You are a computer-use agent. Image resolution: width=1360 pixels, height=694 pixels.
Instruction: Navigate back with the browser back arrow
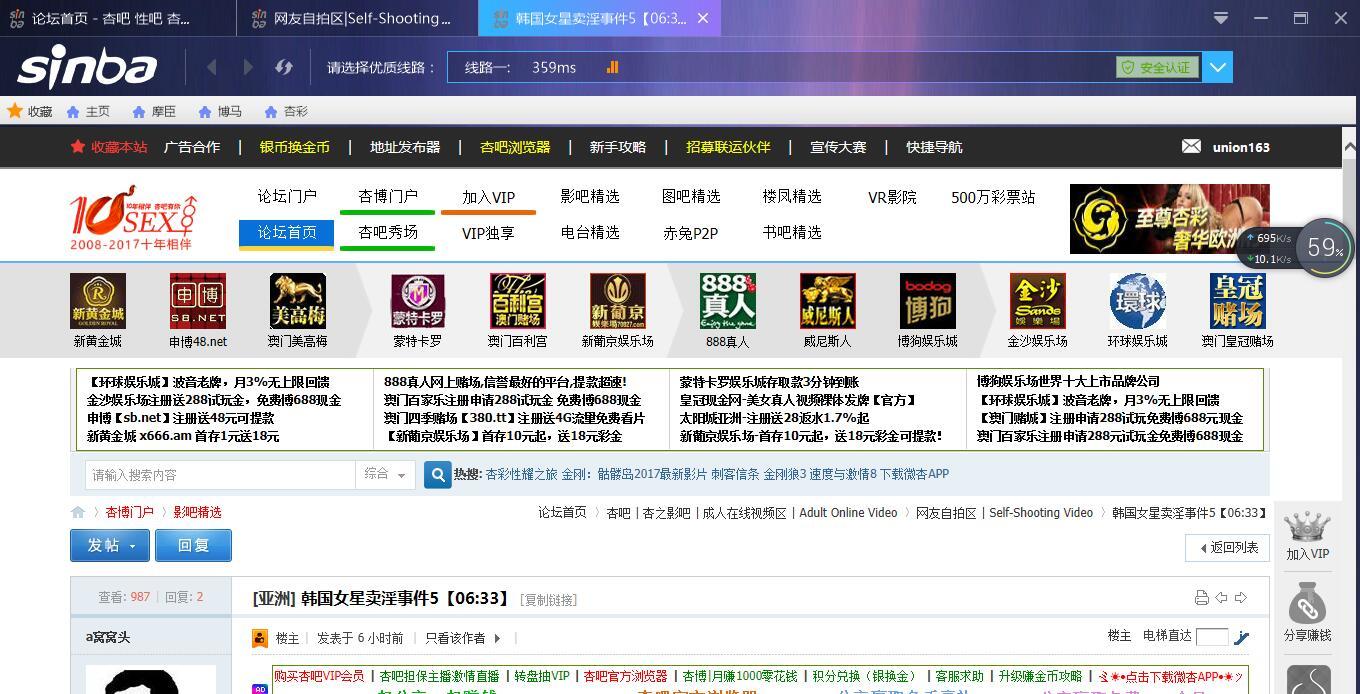(211, 67)
